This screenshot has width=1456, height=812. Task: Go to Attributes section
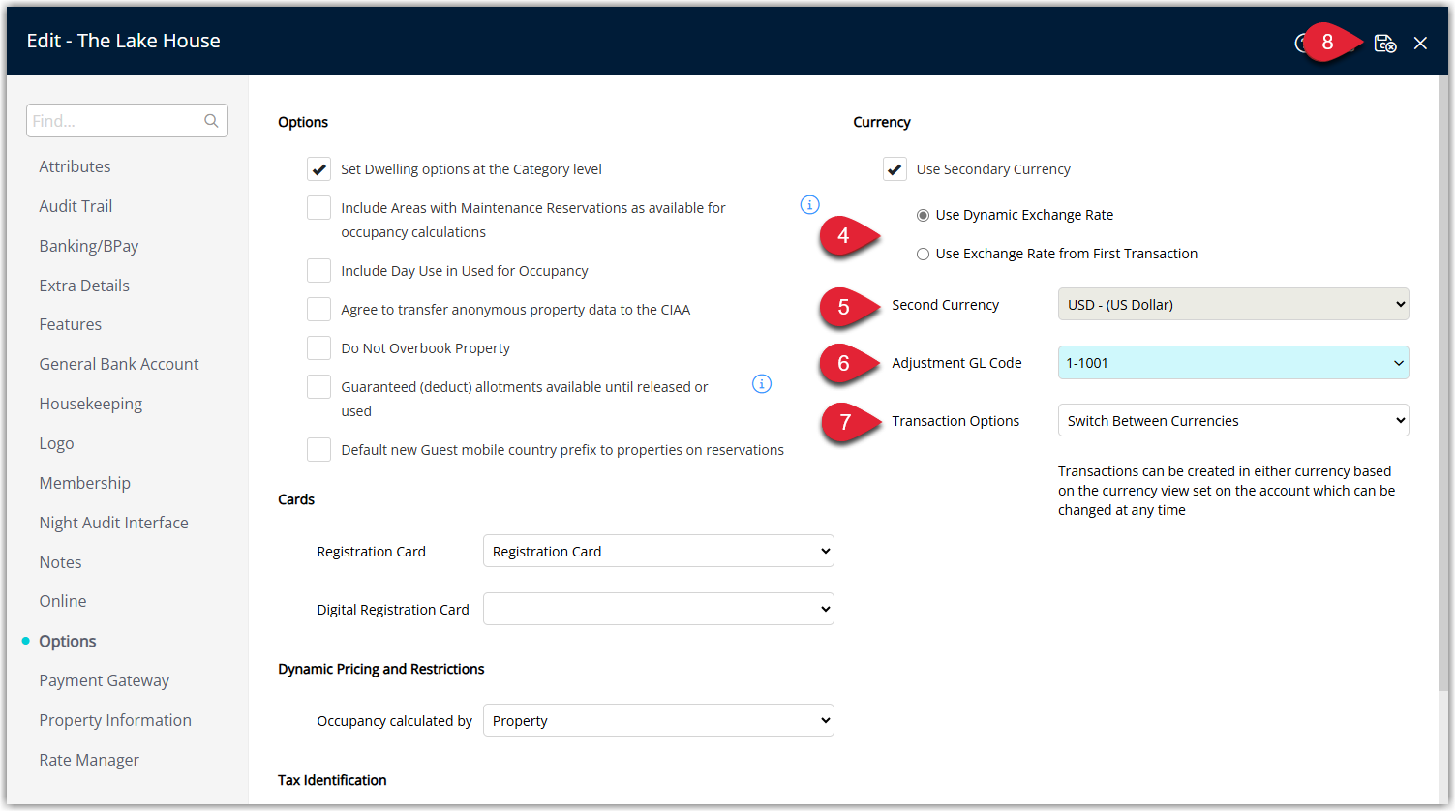[x=75, y=166]
